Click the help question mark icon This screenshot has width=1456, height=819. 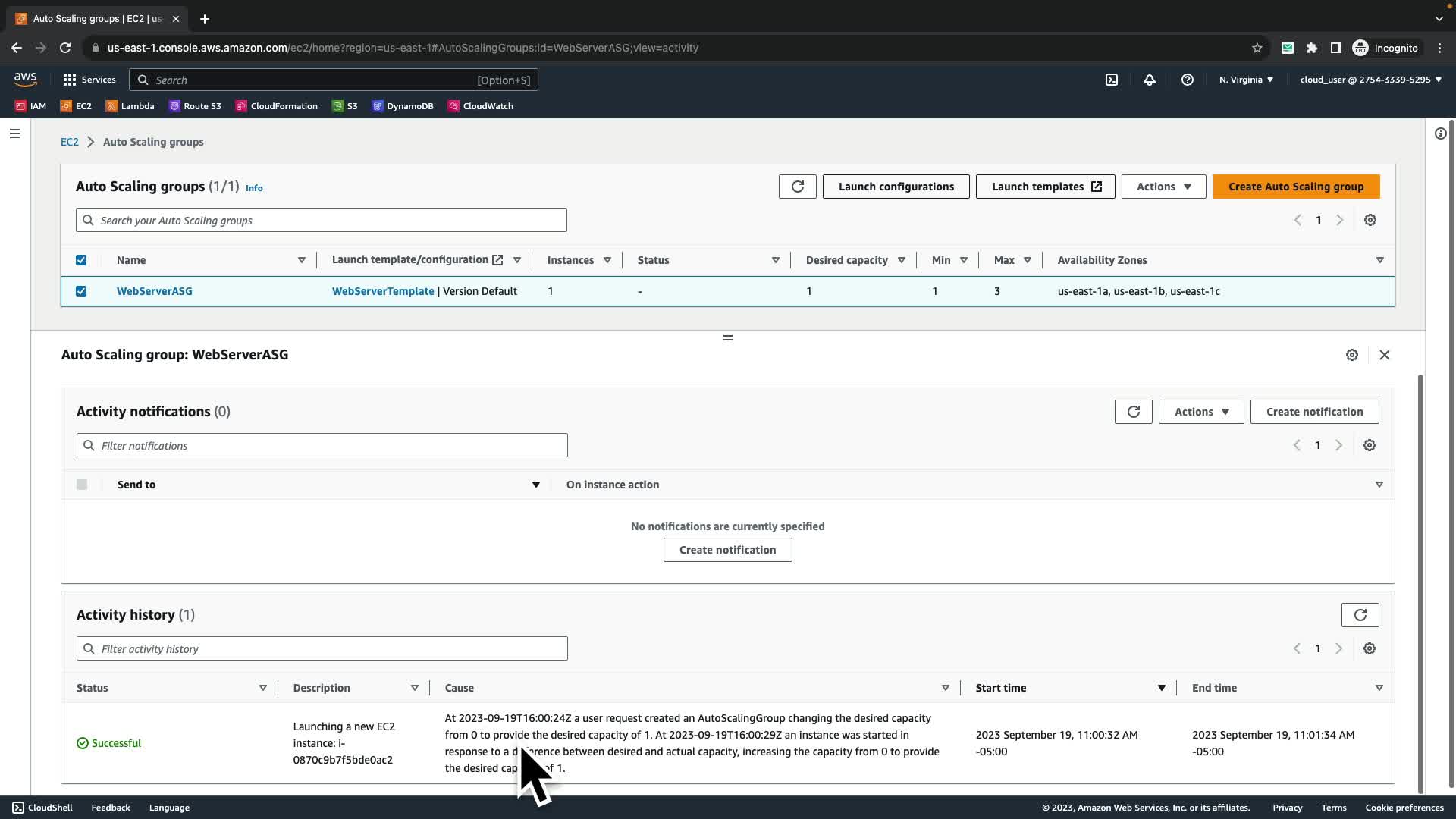(1188, 80)
